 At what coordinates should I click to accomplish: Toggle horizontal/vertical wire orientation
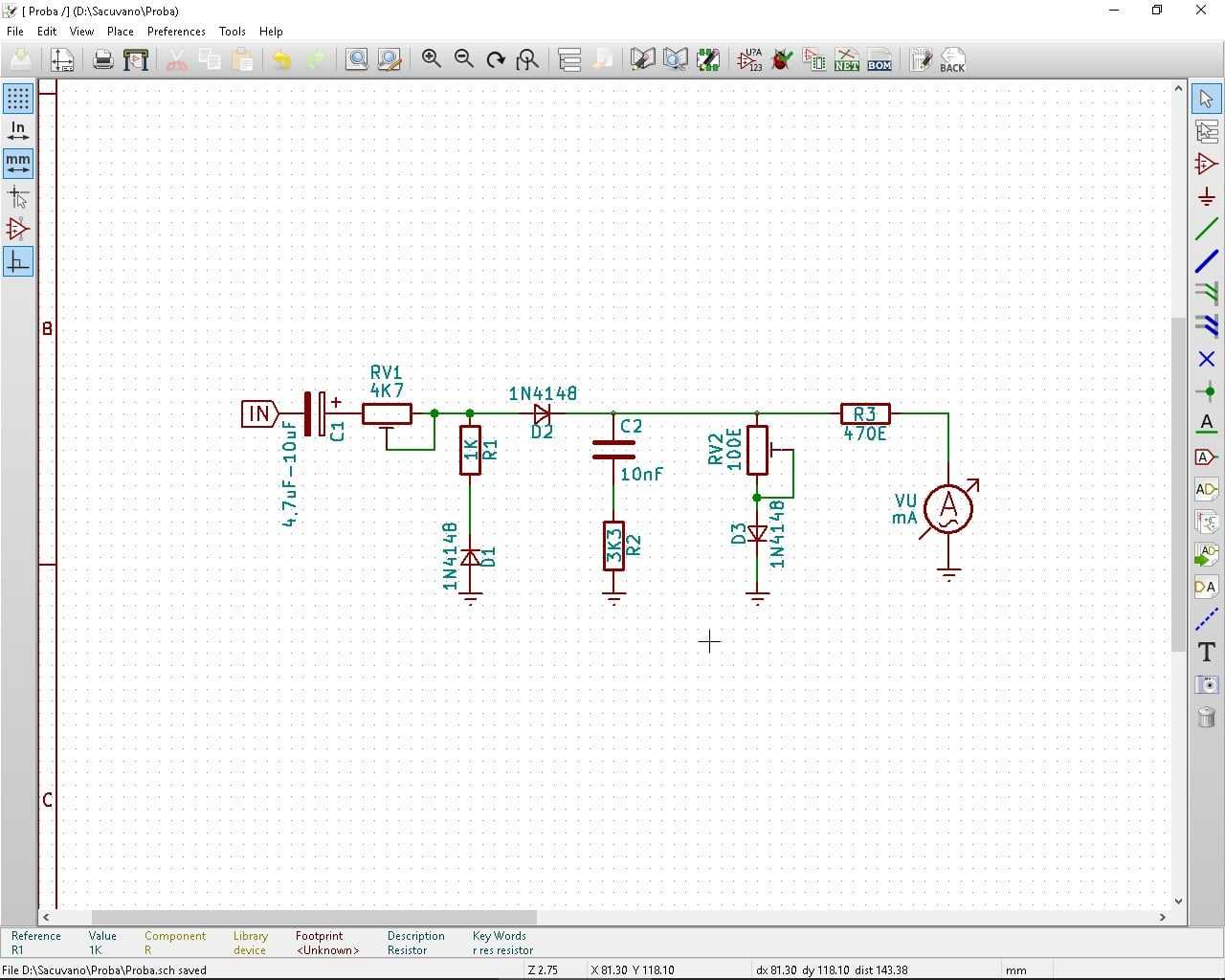(18, 261)
